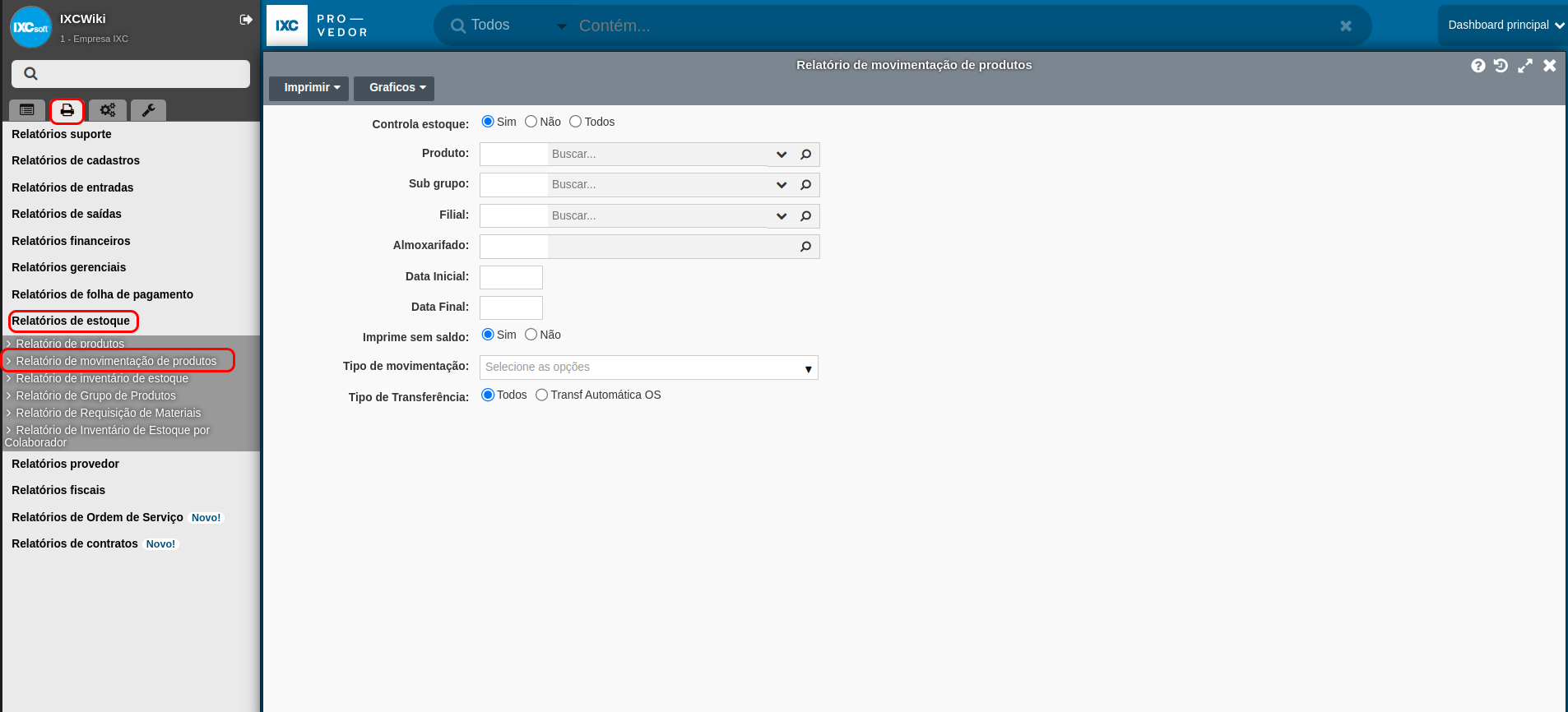Open Relatório de inventário de estoque
The image size is (1568, 712).
(x=102, y=378)
